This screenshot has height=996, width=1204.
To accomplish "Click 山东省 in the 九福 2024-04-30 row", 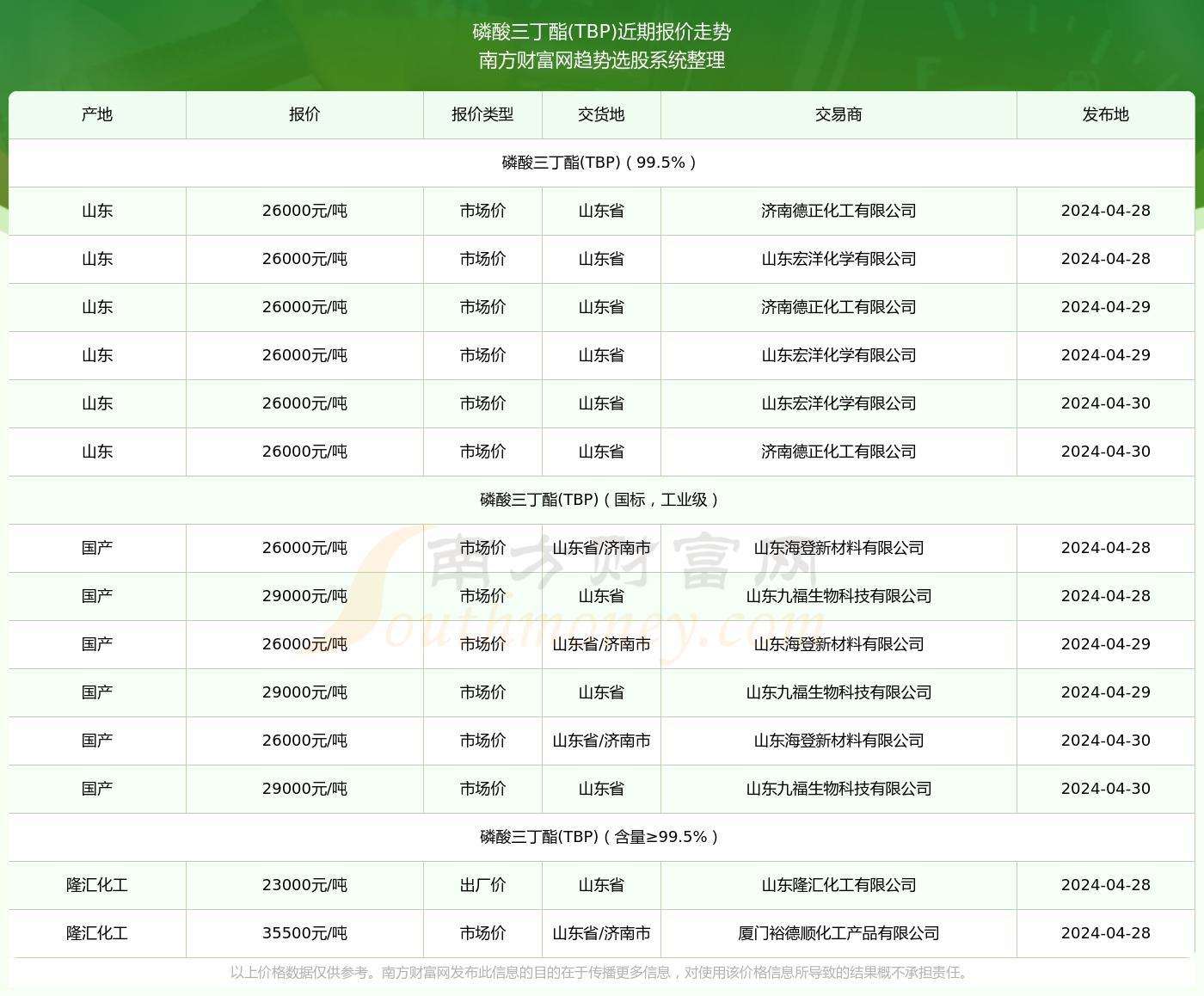I will pos(601,789).
